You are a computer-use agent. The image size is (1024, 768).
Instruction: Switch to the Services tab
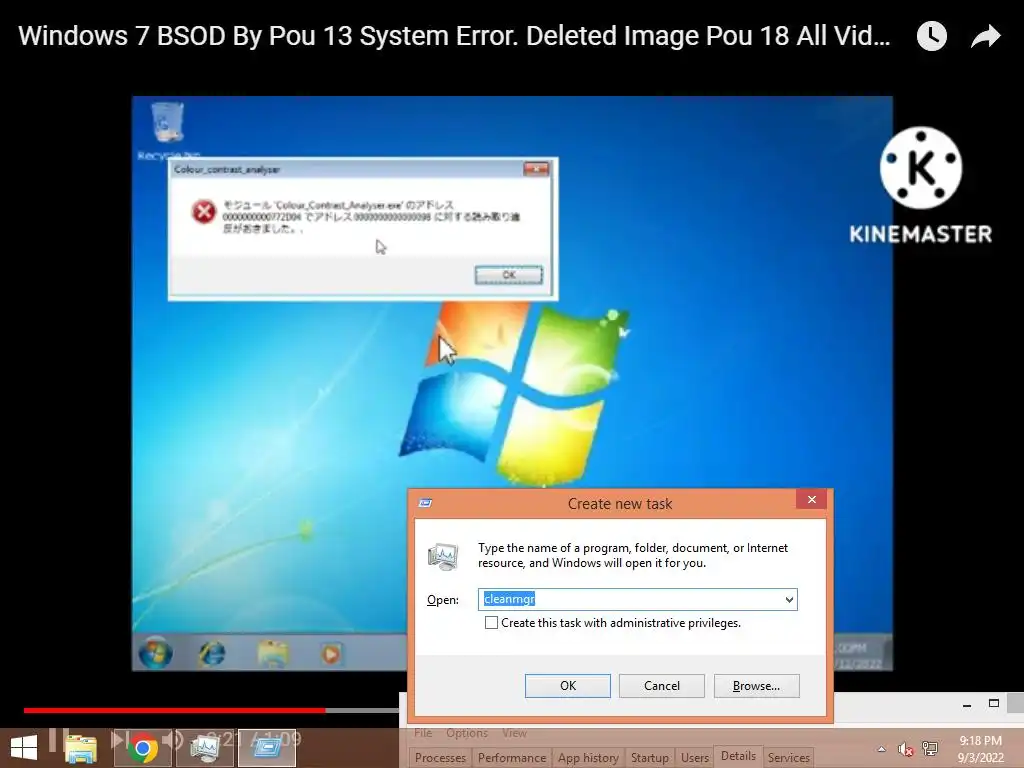coord(788,758)
